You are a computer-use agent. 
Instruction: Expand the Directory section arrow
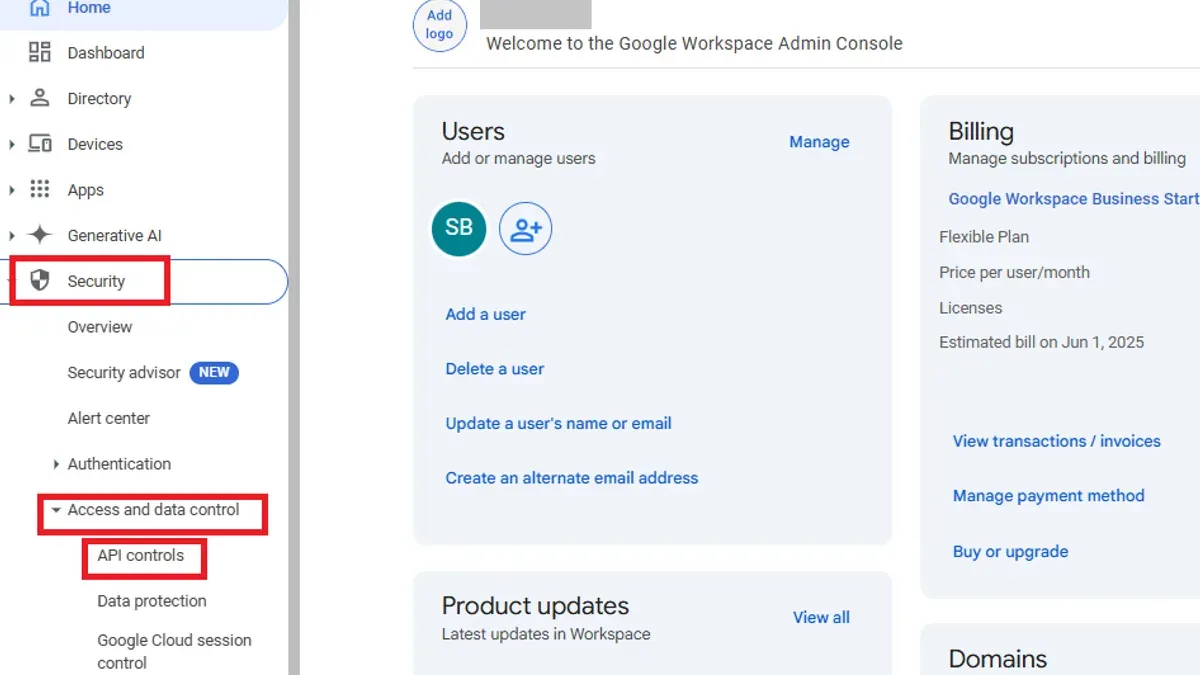coord(12,99)
